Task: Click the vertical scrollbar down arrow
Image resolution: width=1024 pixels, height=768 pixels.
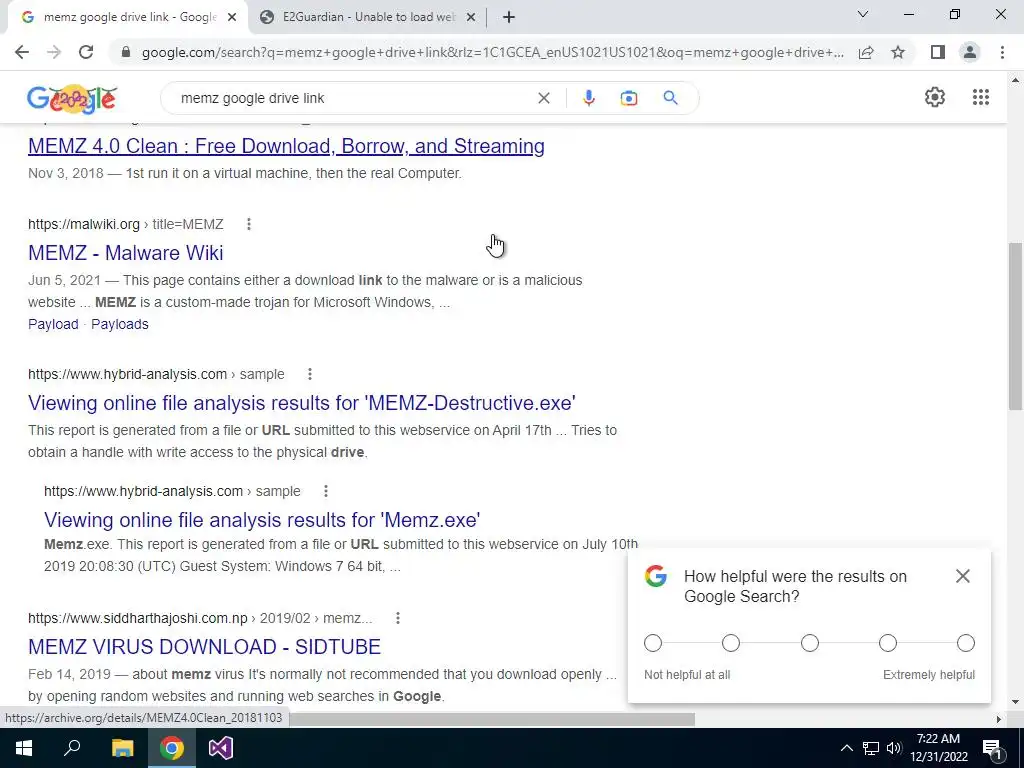Action: (1015, 703)
